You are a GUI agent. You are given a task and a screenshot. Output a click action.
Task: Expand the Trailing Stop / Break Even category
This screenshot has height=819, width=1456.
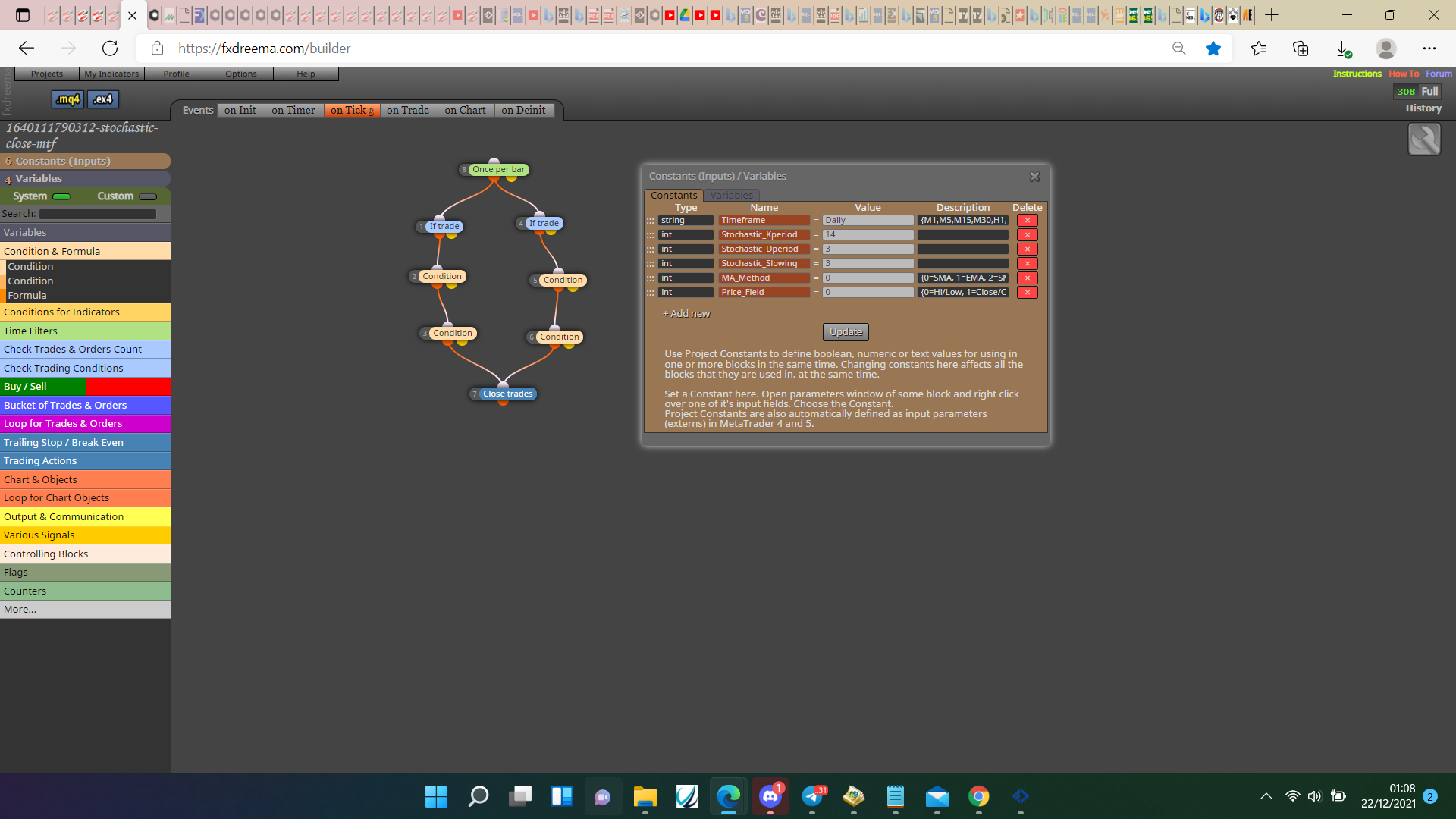click(85, 443)
